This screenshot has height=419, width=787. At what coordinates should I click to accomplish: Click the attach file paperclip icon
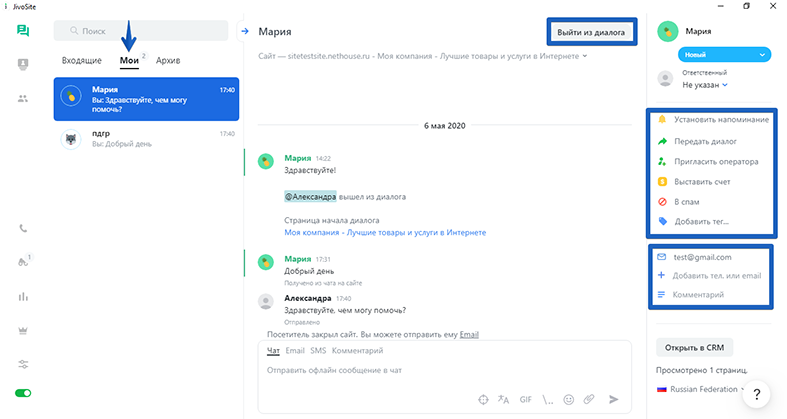click(589, 399)
